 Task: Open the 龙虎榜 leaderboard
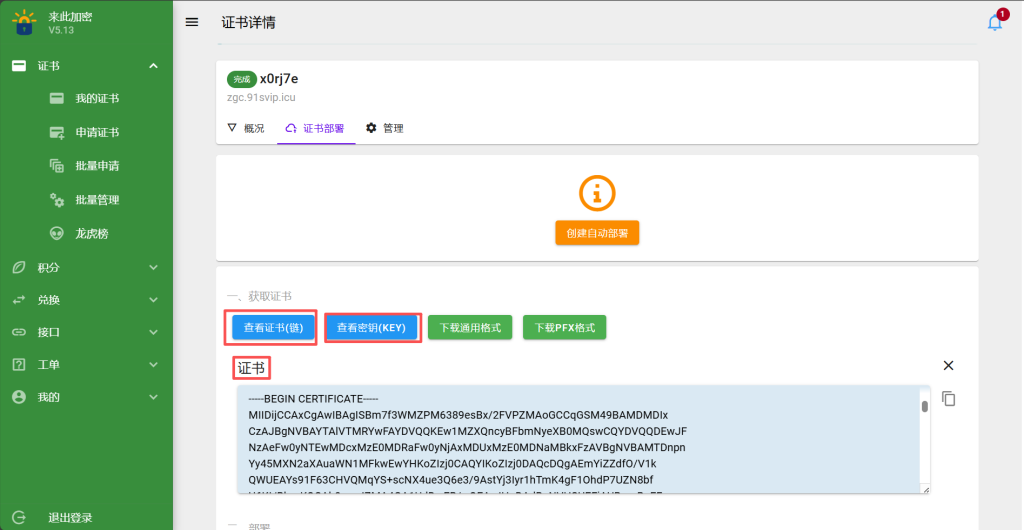tap(91, 234)
